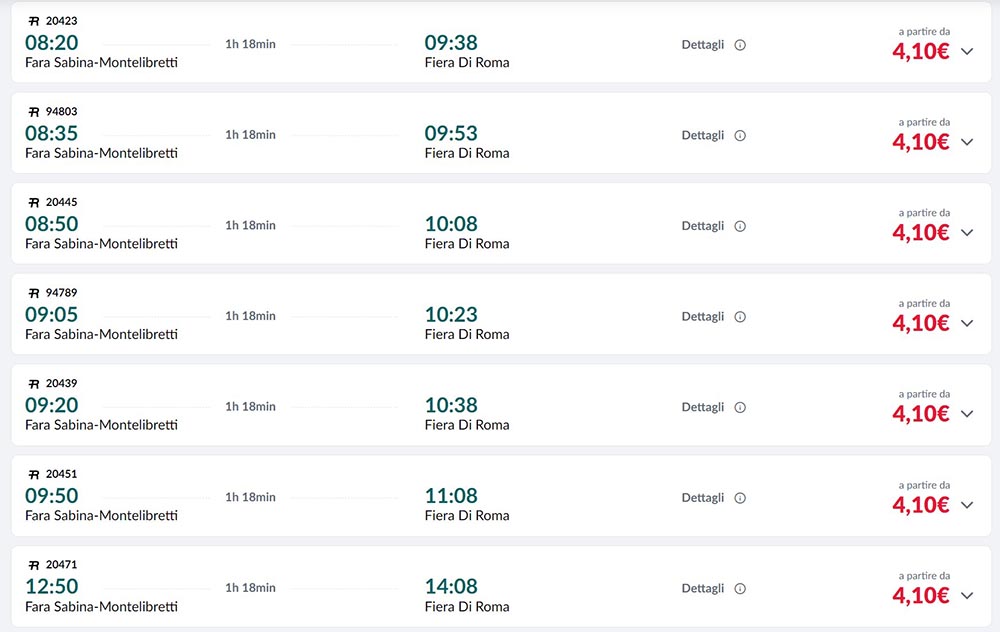Screen dimensions: 1000x632
Task: Click info icon for the 09:05 train
Action: click(x=740, y=317)
